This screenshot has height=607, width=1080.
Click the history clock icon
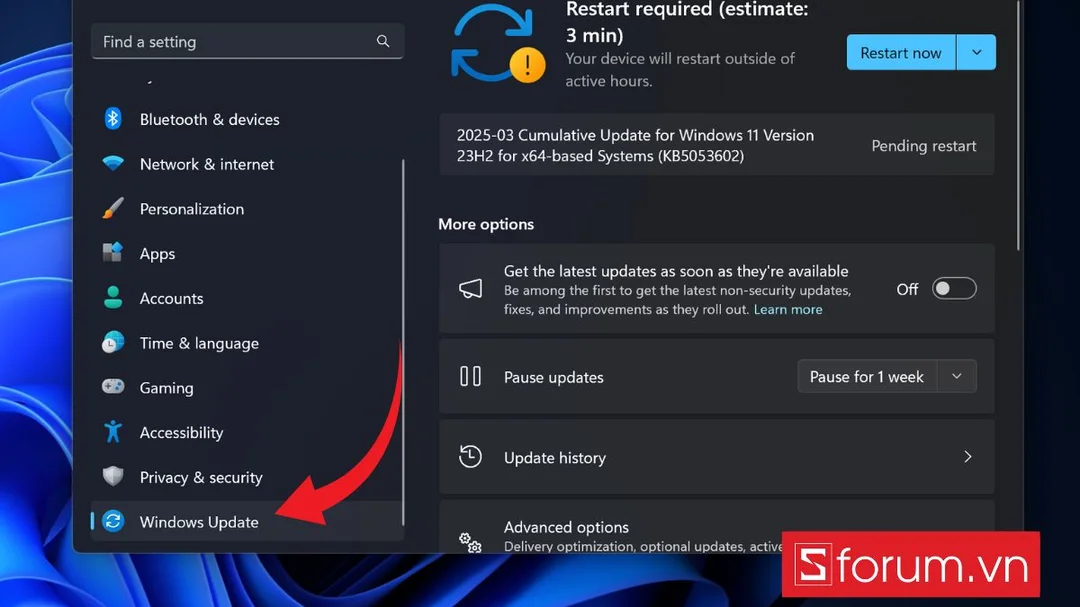point(470,456)
